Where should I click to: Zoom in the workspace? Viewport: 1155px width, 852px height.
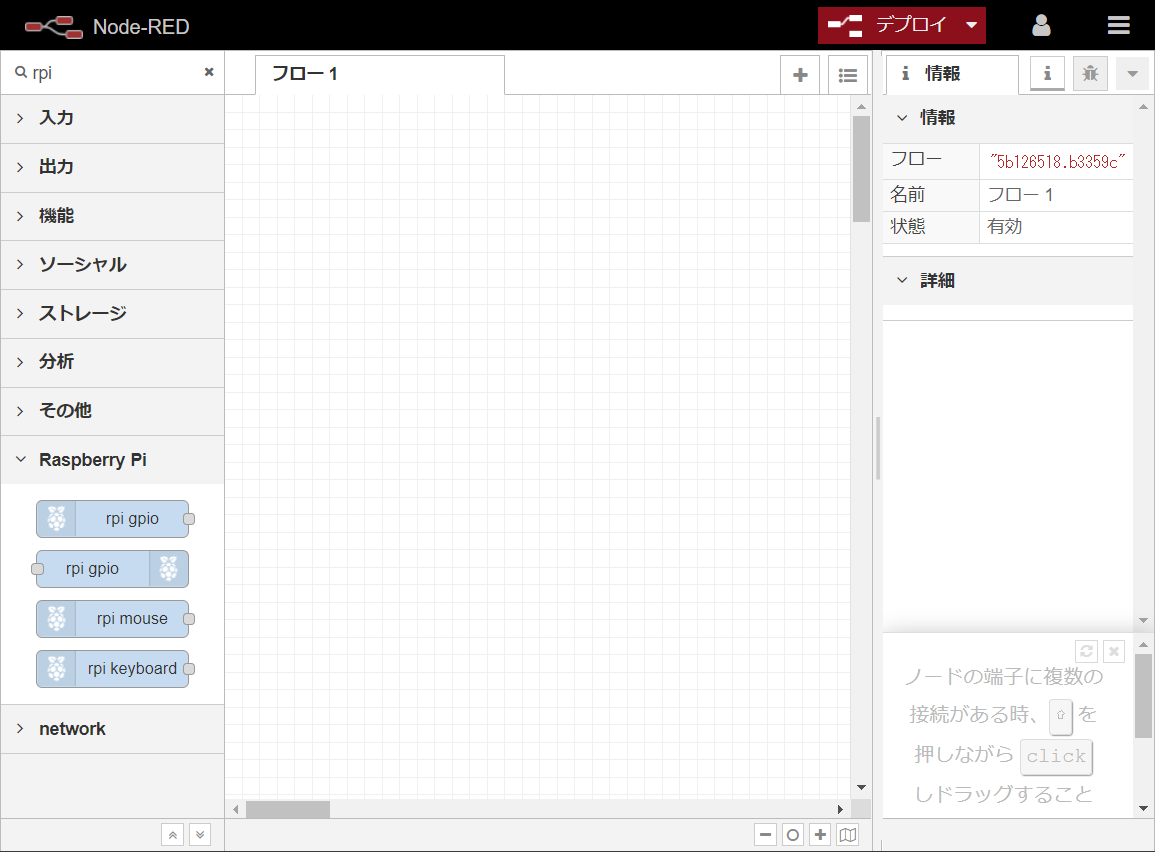820,835
